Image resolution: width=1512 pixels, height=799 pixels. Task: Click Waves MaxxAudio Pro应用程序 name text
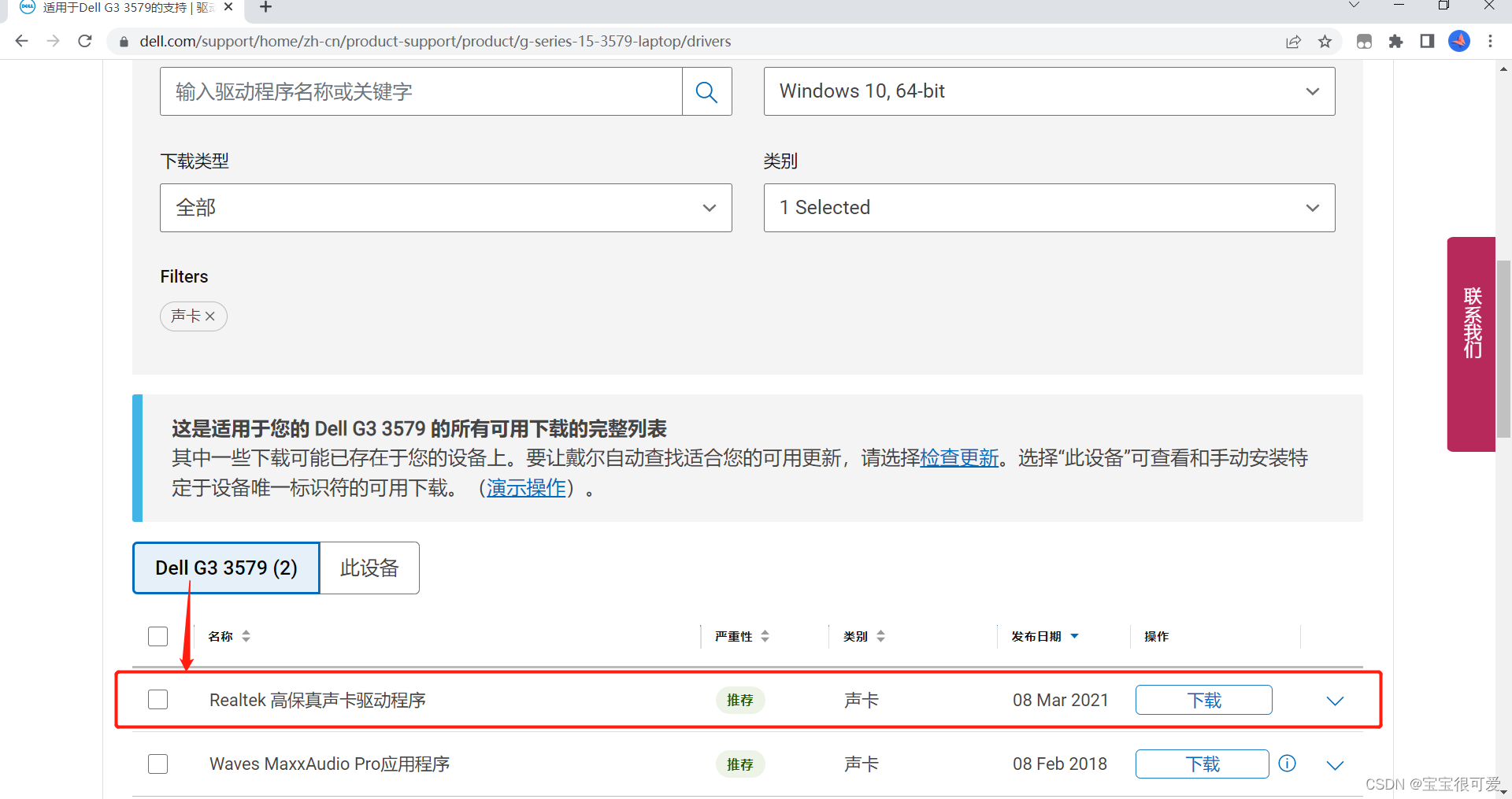[x=329, y=764]
